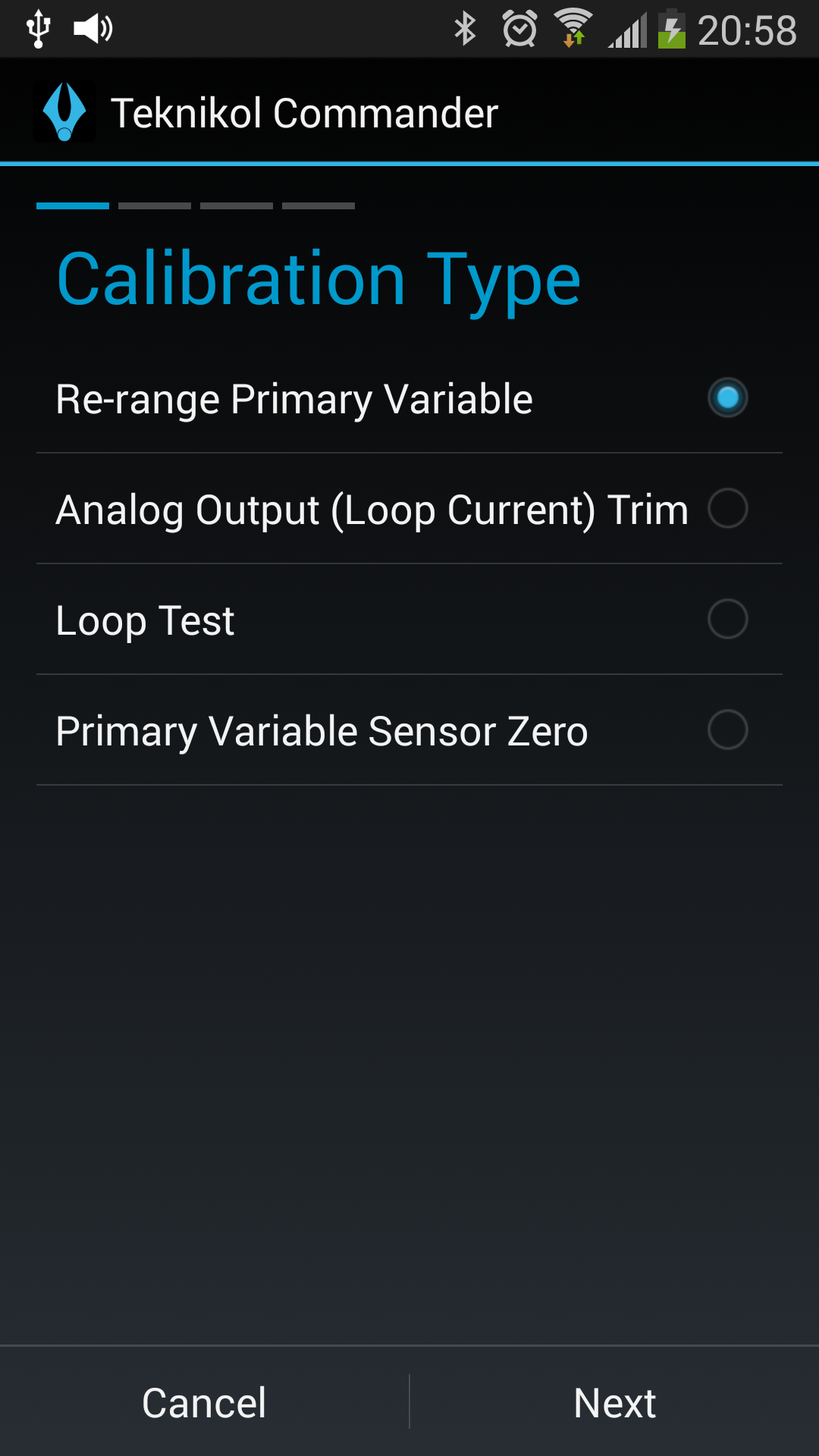Tap the Primary Variable Sensor Zero label

point(322,732)
